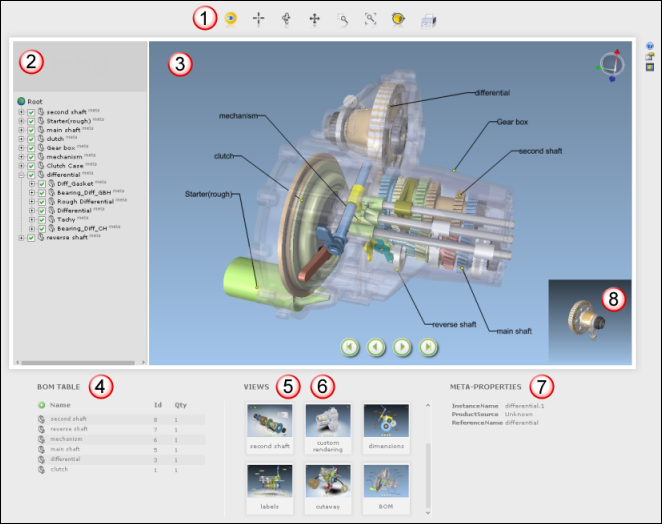Uncheck the reverse shaft checkbox

pos(30,237)
